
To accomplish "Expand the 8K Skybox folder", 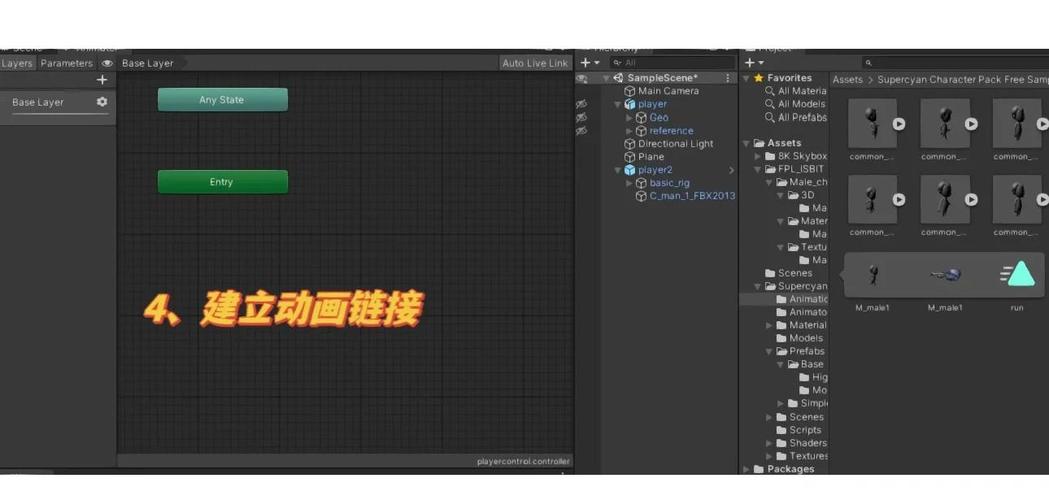I will [x=758, y=156].
